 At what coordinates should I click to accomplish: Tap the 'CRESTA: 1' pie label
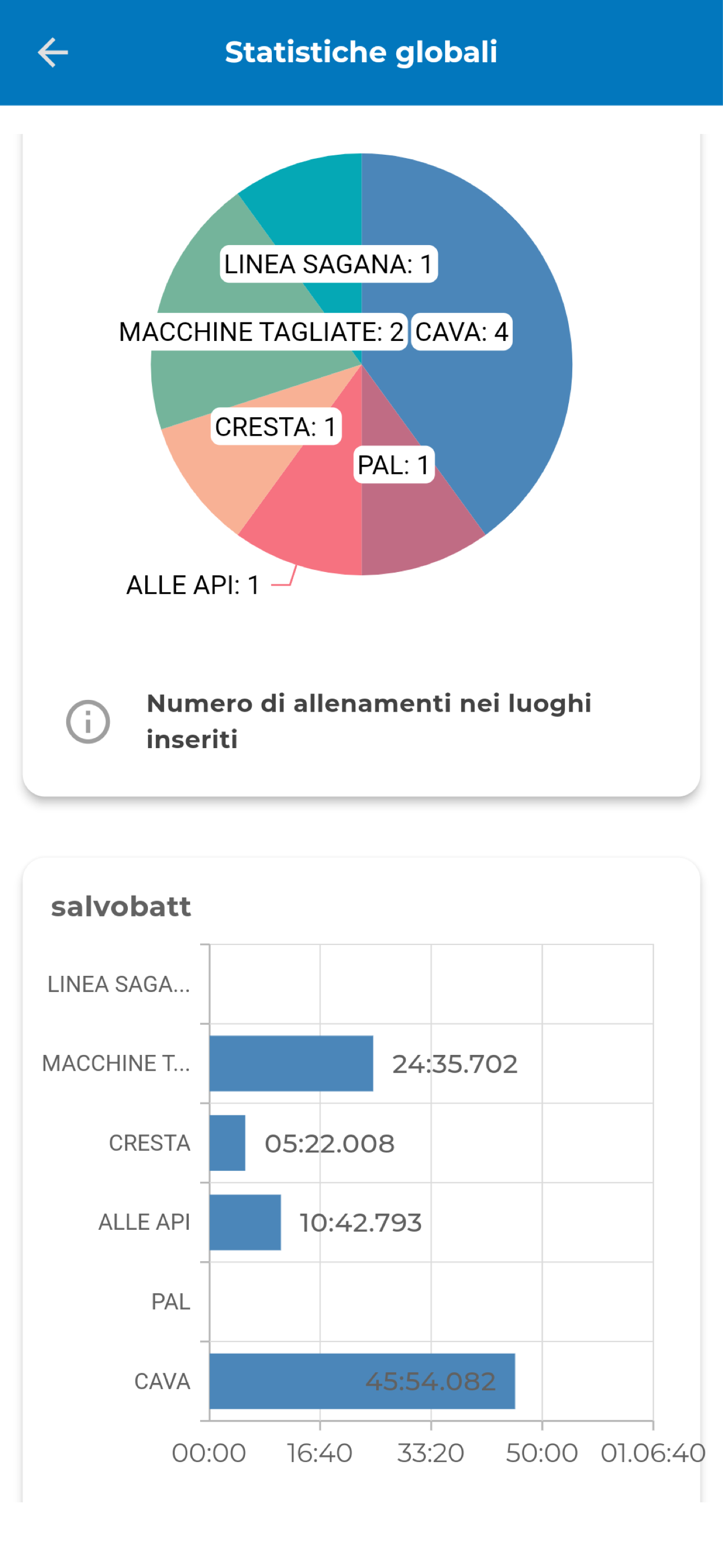pos(276,427)
